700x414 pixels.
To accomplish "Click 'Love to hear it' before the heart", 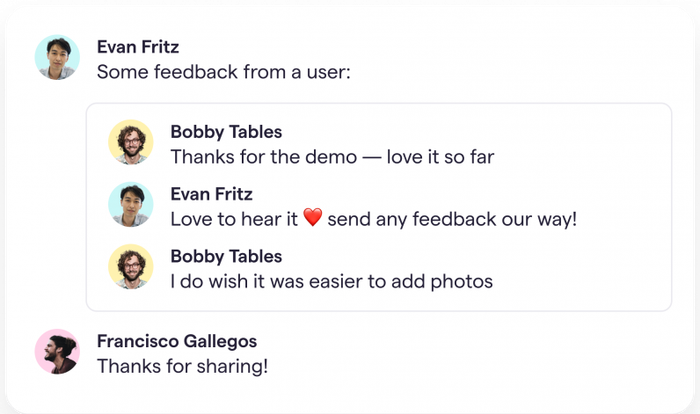I will pos(234,219).
